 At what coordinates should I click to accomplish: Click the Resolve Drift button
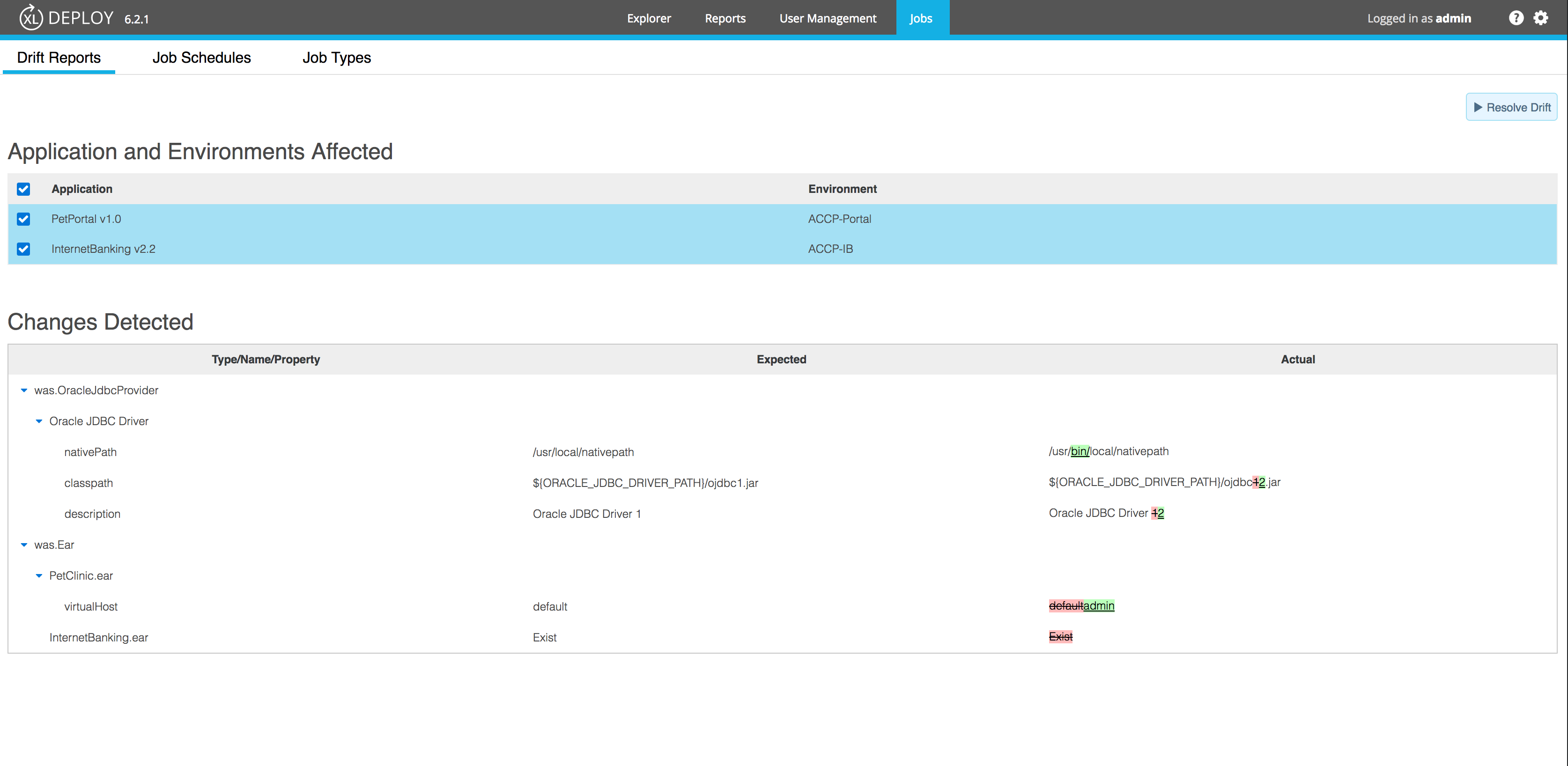click(1511, 107)
